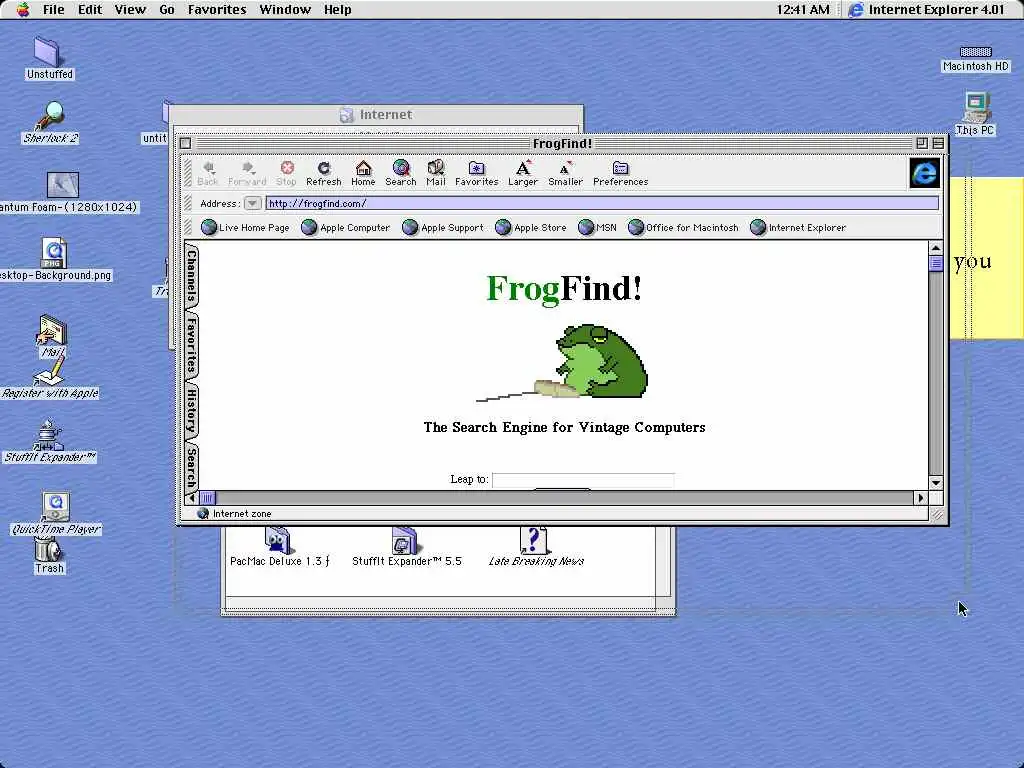Open the Search toolbar button
The height and width of the screenshot is (768, 1024).
400,174
